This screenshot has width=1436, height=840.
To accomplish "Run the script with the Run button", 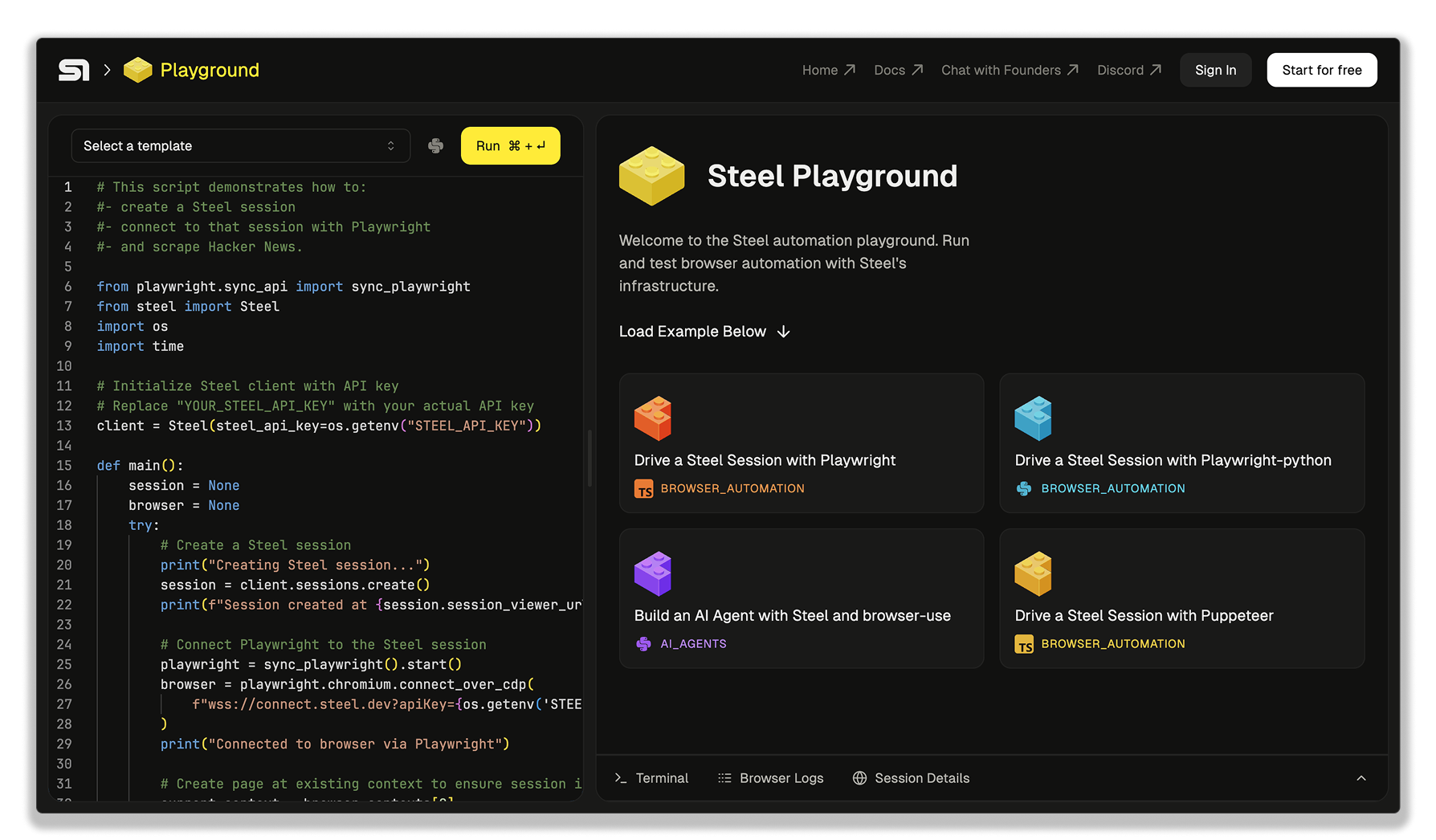I will (x=510, y=145).
